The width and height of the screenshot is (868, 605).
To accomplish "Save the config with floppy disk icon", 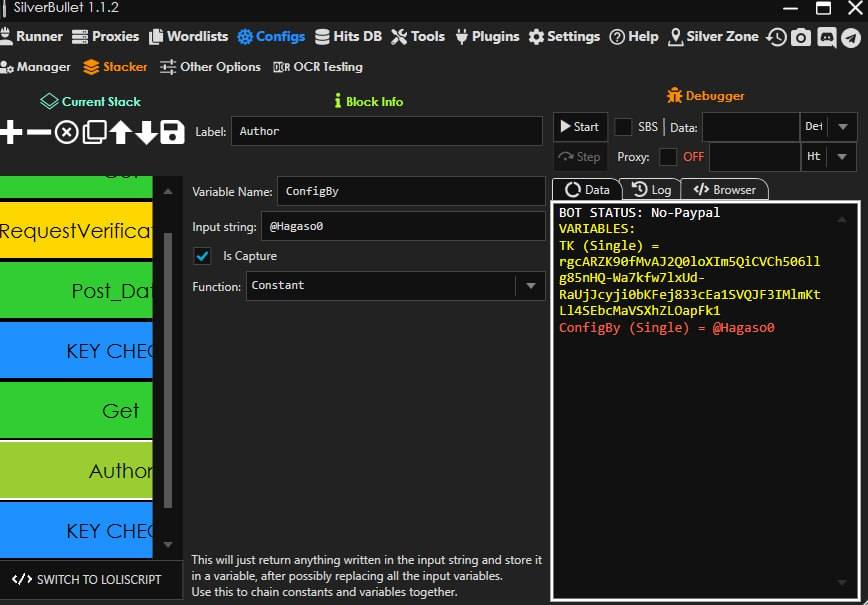I will (172, 132).
